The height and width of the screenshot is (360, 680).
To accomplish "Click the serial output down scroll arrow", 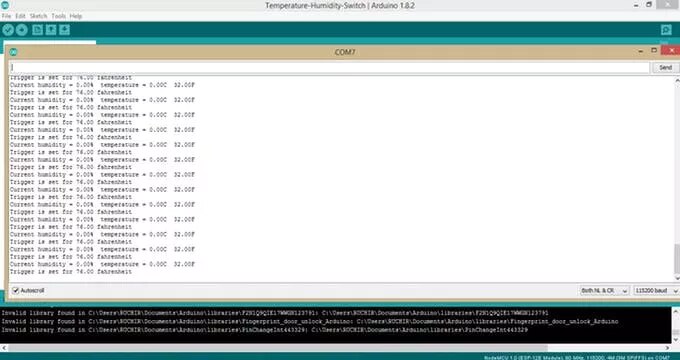I will pos(677,278).
